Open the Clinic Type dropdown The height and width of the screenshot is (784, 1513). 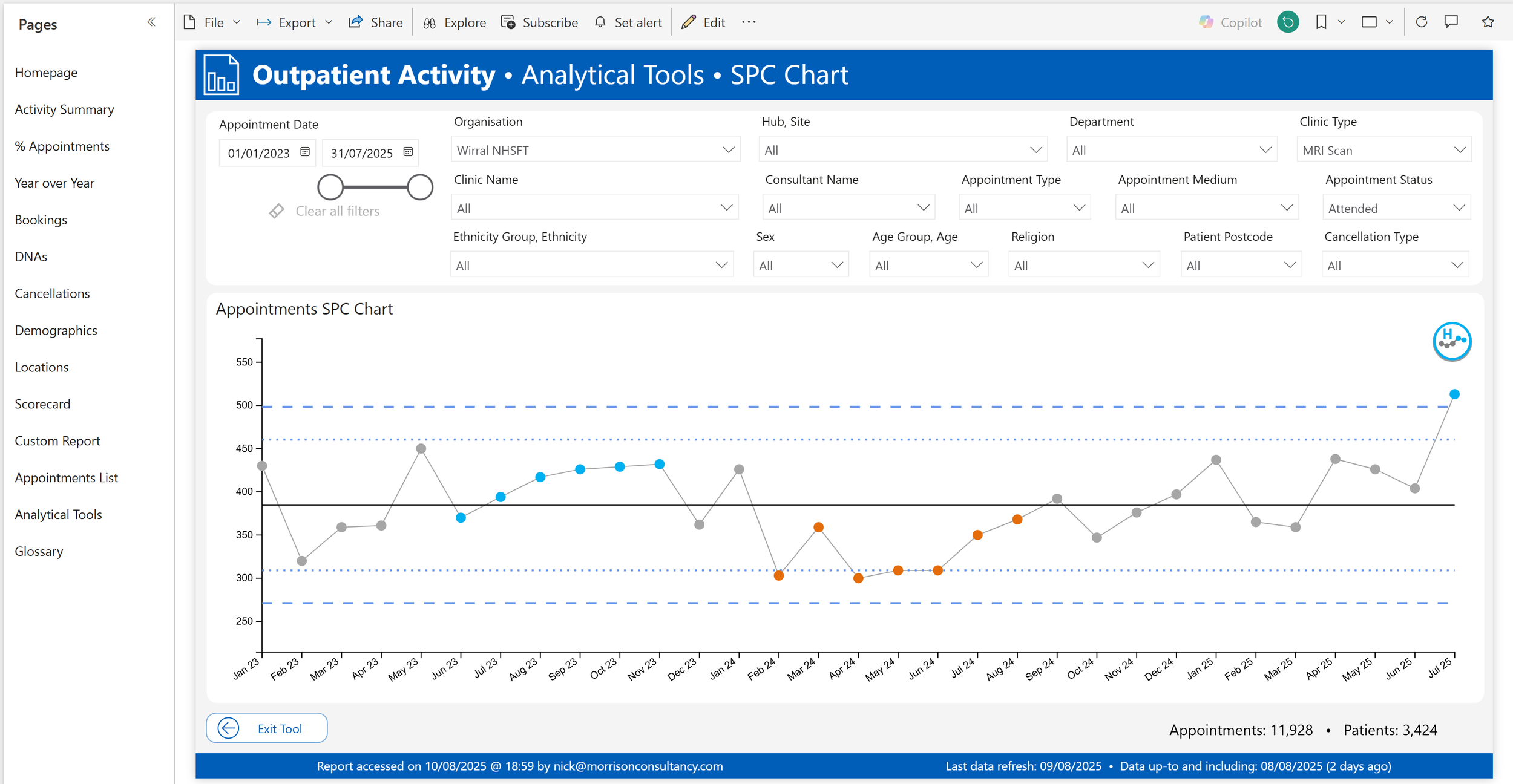click(1459, 150)
